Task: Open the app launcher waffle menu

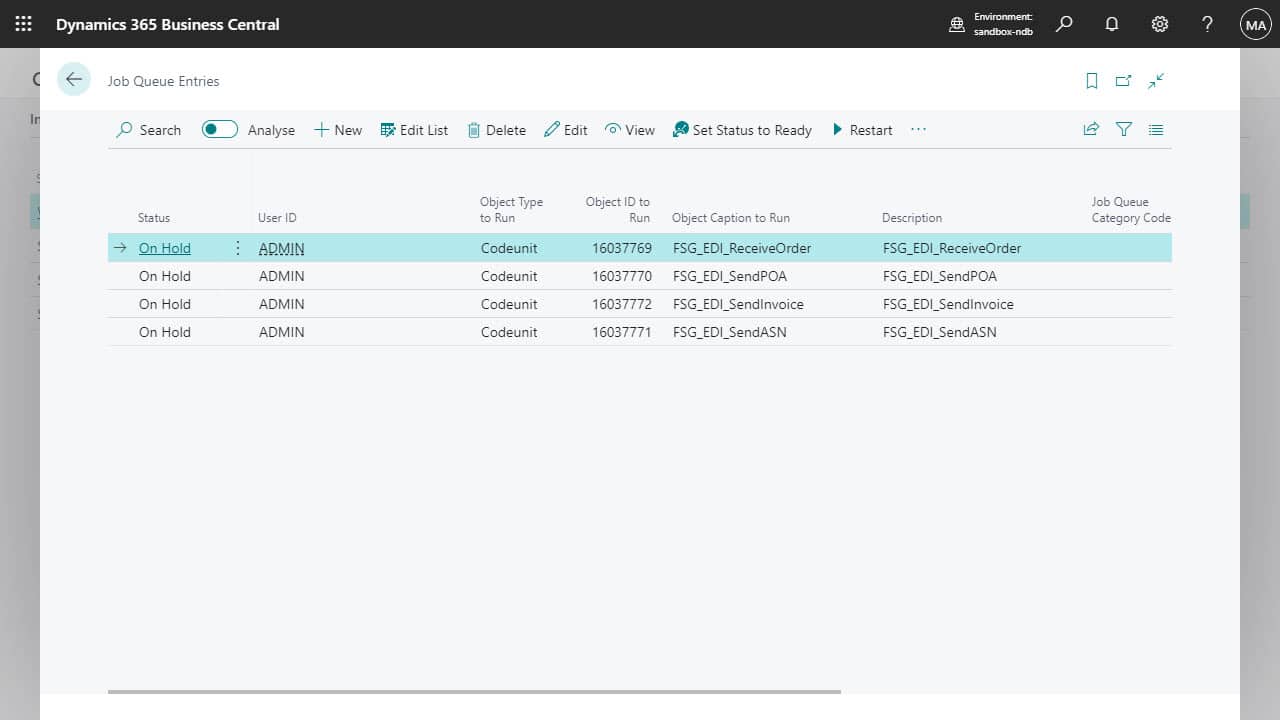Action: pos(23,24)
